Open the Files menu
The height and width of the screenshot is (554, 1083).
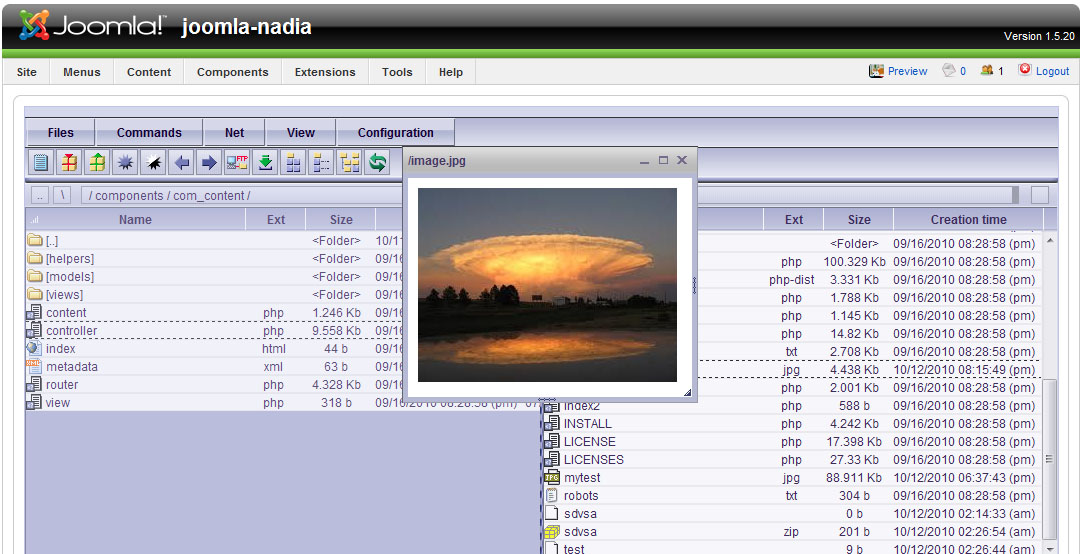click(x=60, y=133)
